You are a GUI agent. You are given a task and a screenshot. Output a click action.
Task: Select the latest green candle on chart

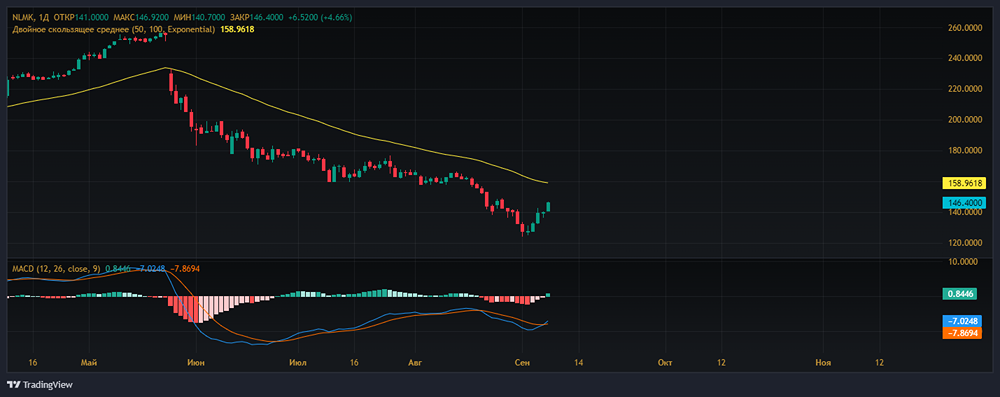coord(548,207)
